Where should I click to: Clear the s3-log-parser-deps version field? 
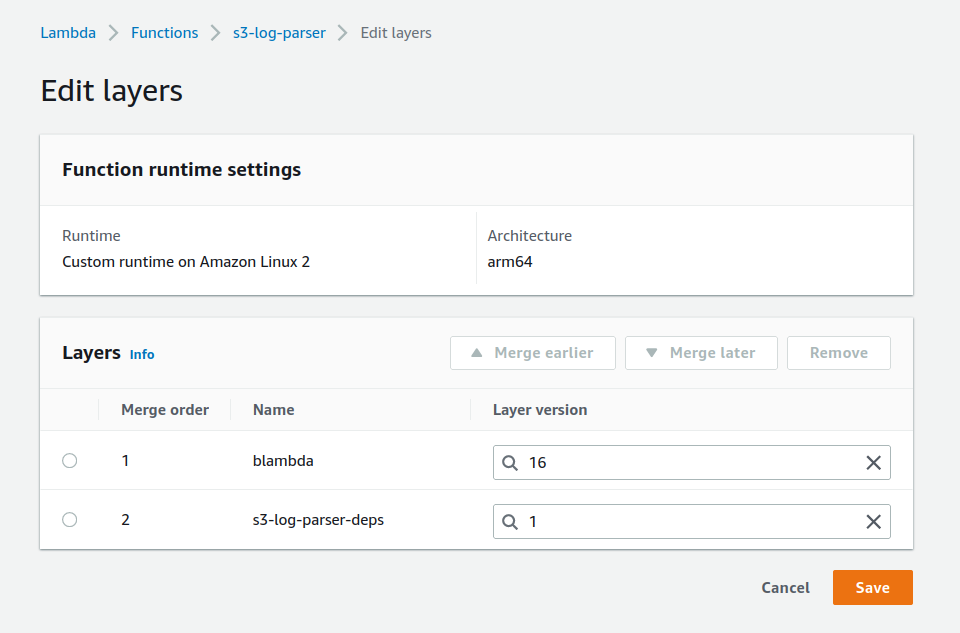point(873,522)
